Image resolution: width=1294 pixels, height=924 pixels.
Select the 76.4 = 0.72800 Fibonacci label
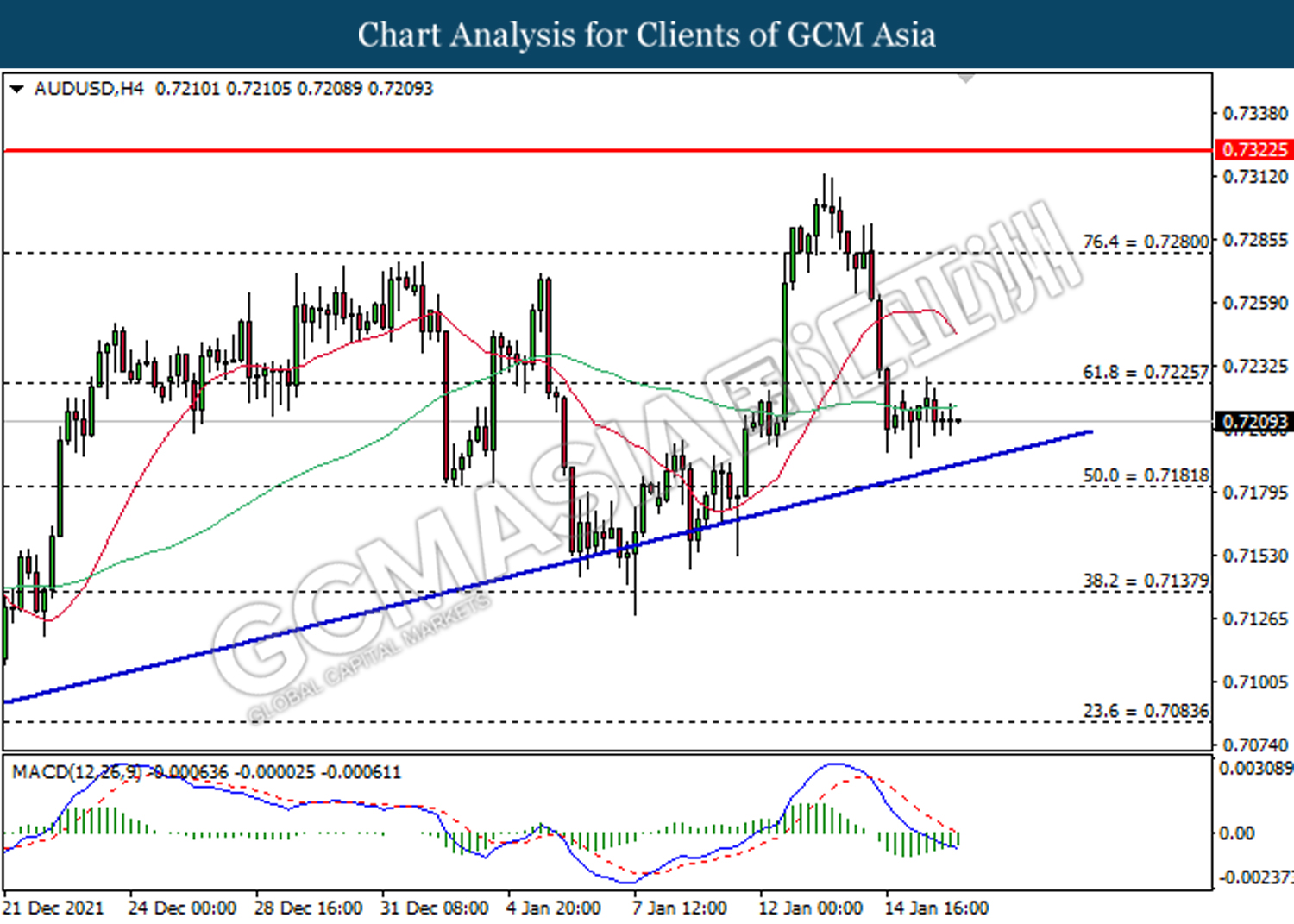pyautogui.click(x=1146, y=242)
